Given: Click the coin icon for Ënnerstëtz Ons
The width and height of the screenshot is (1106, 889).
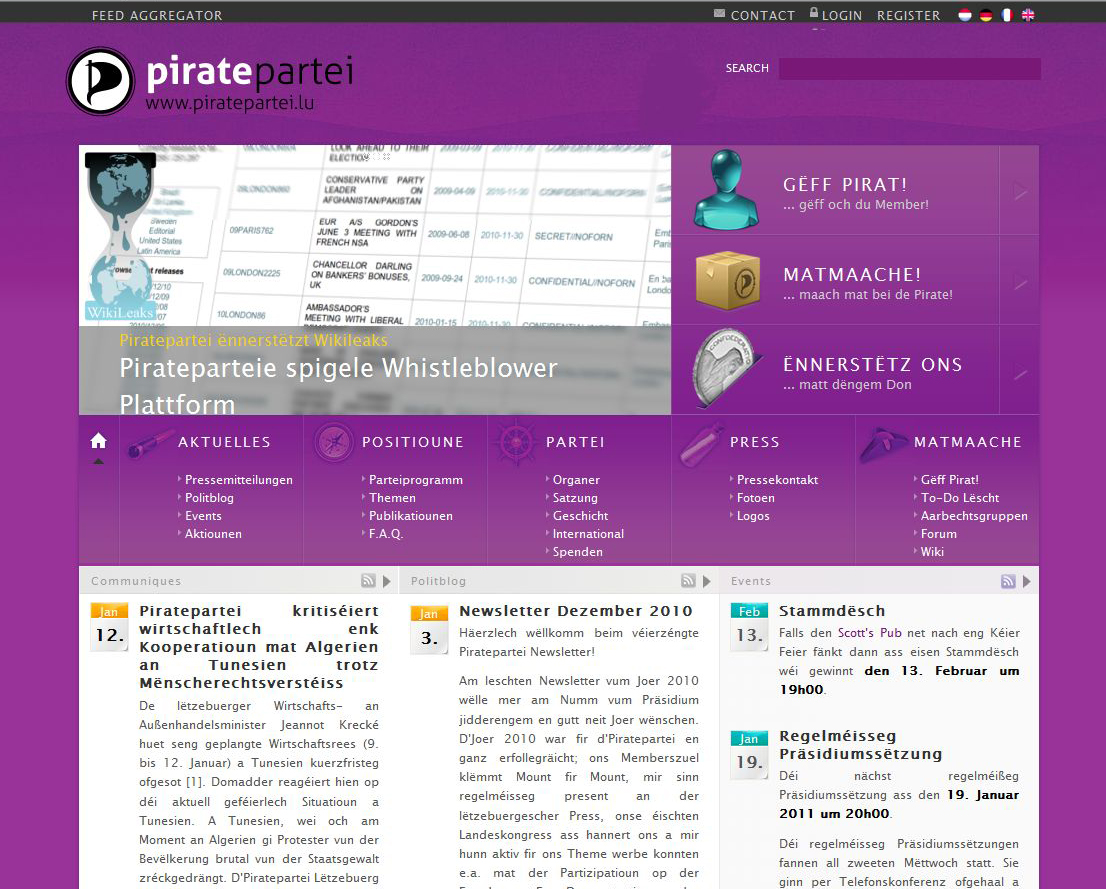Looking at the screenshot, I should coord(727,369).
